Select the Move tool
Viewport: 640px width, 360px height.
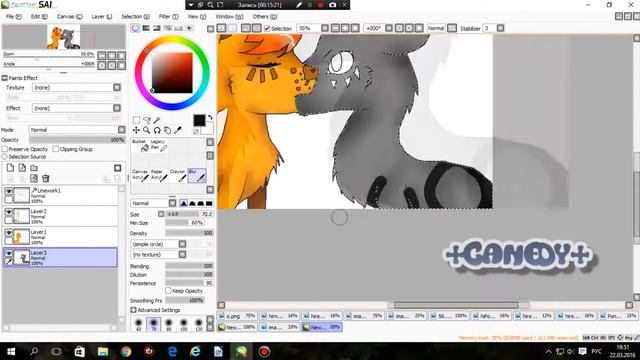click(136, 130)
